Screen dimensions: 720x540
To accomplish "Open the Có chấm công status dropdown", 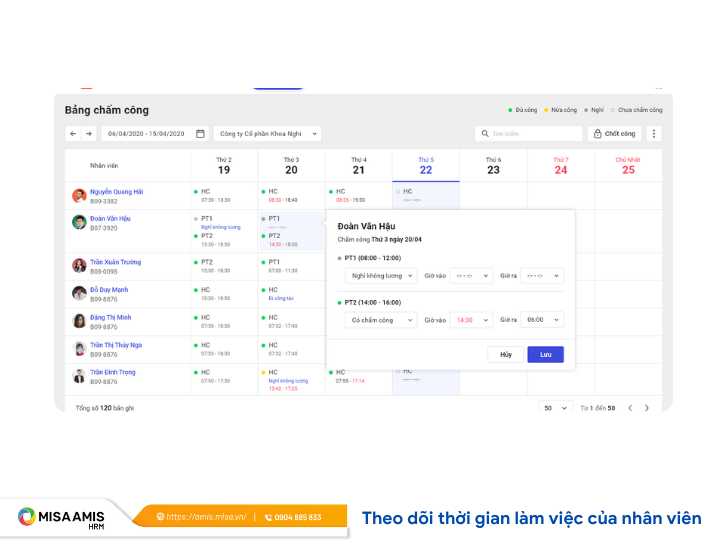I will pos(381,320).
